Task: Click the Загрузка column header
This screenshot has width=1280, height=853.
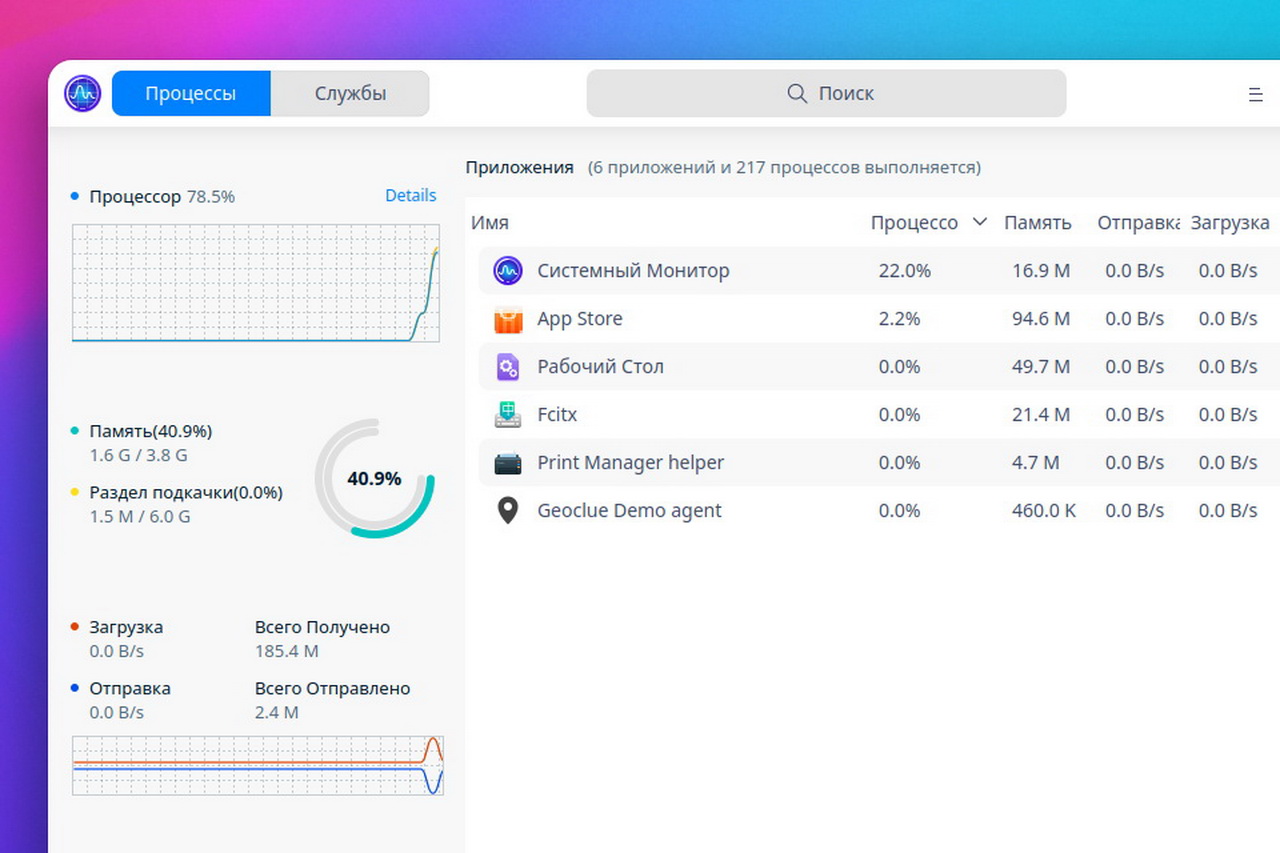Action: [x=1229, y=223]
